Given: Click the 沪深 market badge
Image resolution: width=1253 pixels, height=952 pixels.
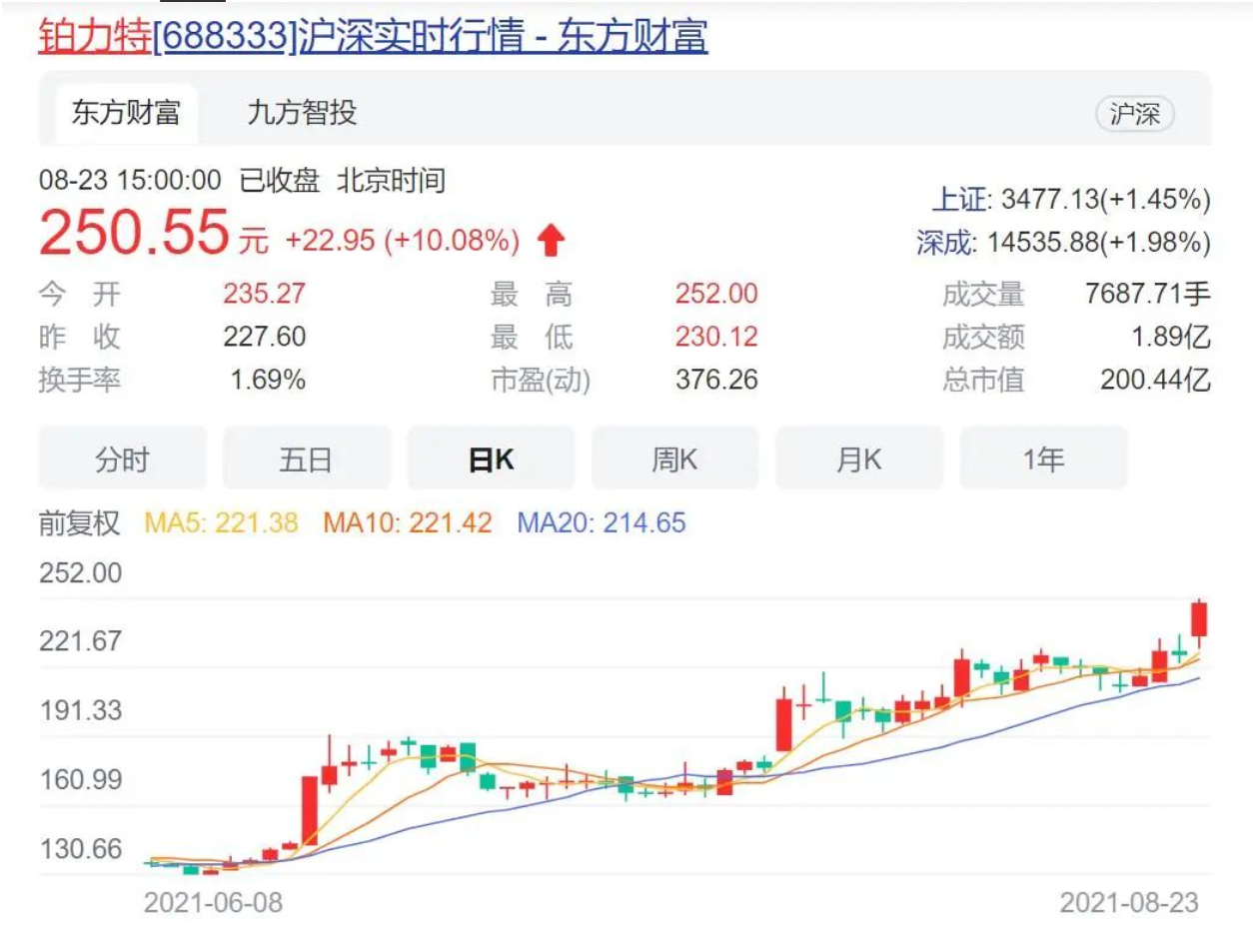Looking at the screenshot, I should [x=1135, y=114].
